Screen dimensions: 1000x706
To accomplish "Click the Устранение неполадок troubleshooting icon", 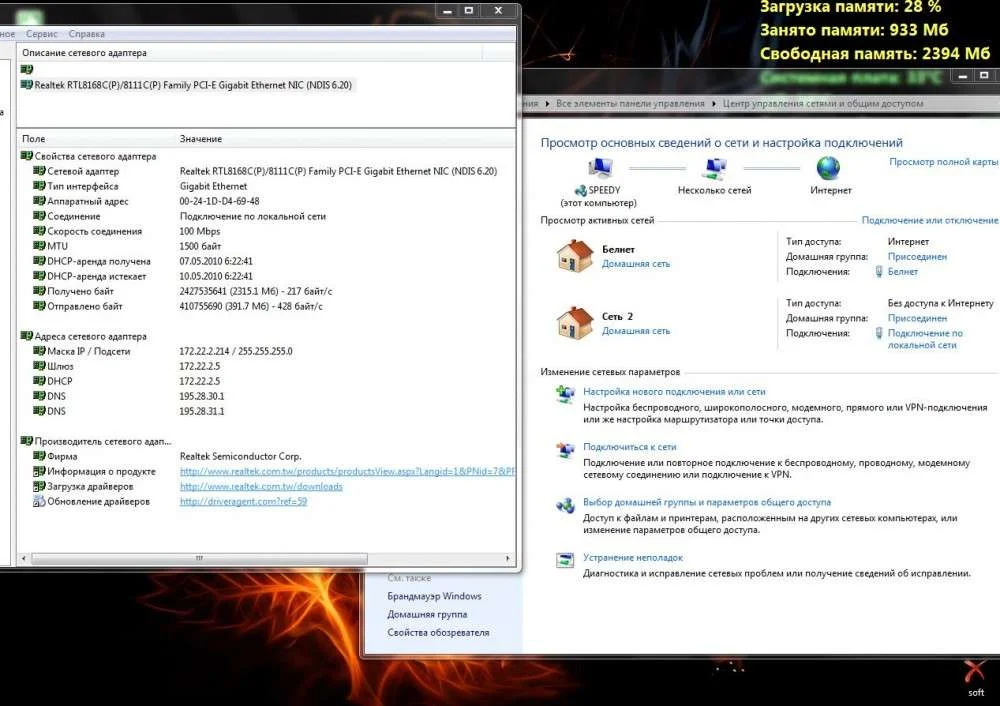I will pyautogui.click(x=565, y=560).
